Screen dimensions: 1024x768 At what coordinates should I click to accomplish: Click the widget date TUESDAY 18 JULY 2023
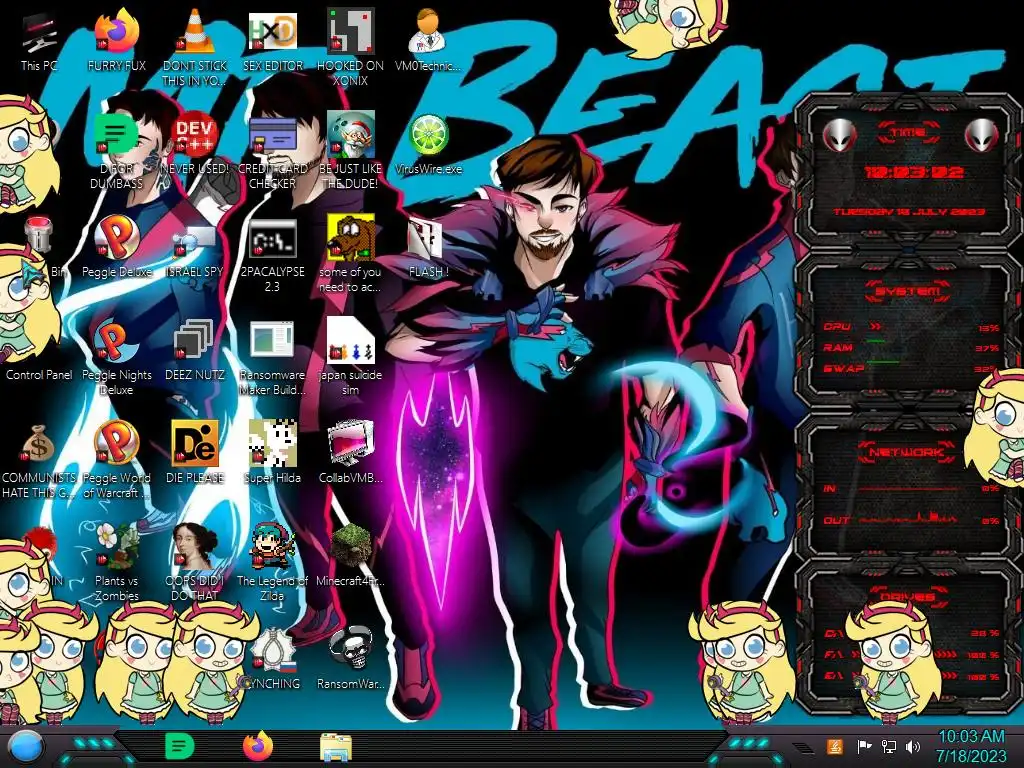coord(908,212)
